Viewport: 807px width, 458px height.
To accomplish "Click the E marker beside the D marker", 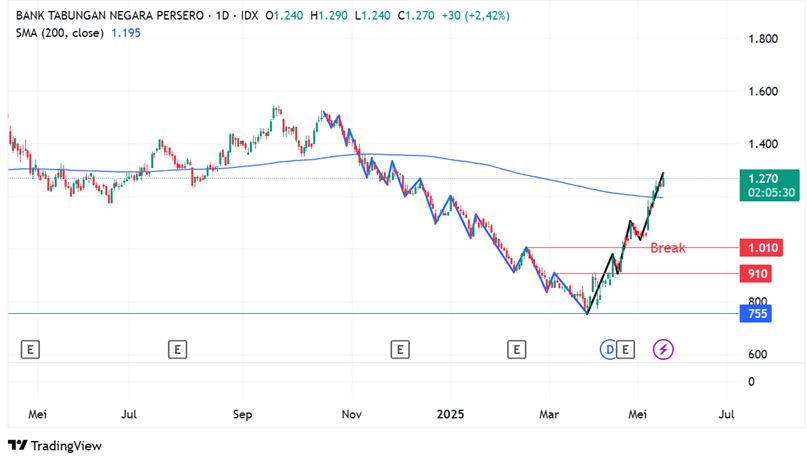I will (626, 349).
